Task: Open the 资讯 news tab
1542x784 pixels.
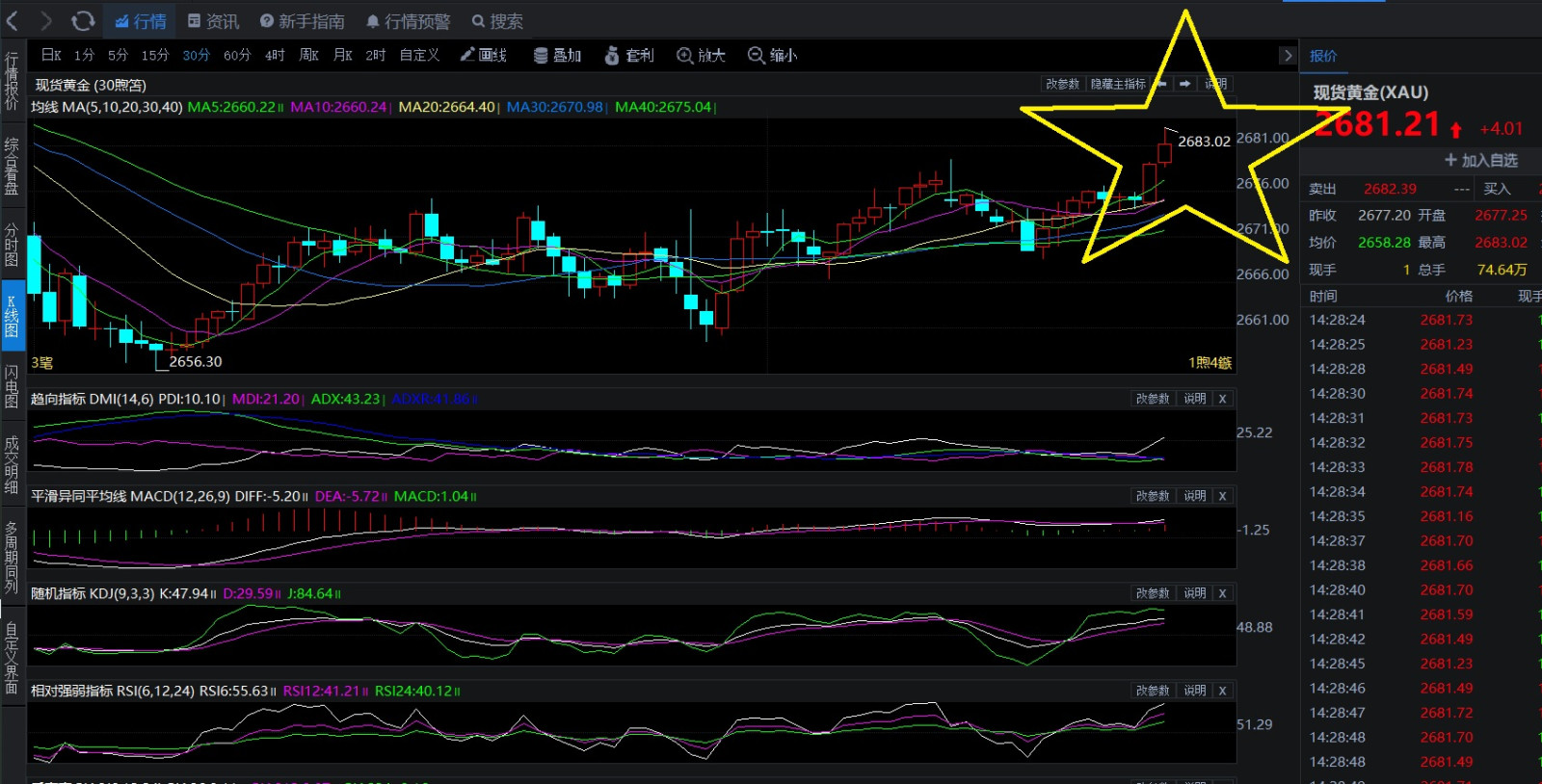Action: coord(213,21)
